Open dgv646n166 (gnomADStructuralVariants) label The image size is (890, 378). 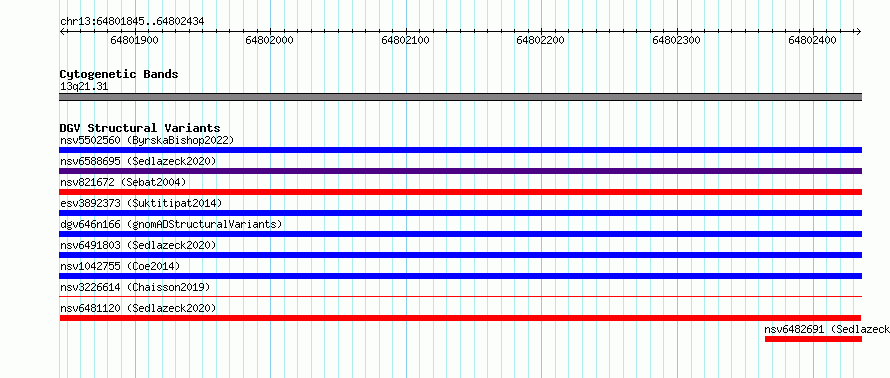[x=171, y=224]
